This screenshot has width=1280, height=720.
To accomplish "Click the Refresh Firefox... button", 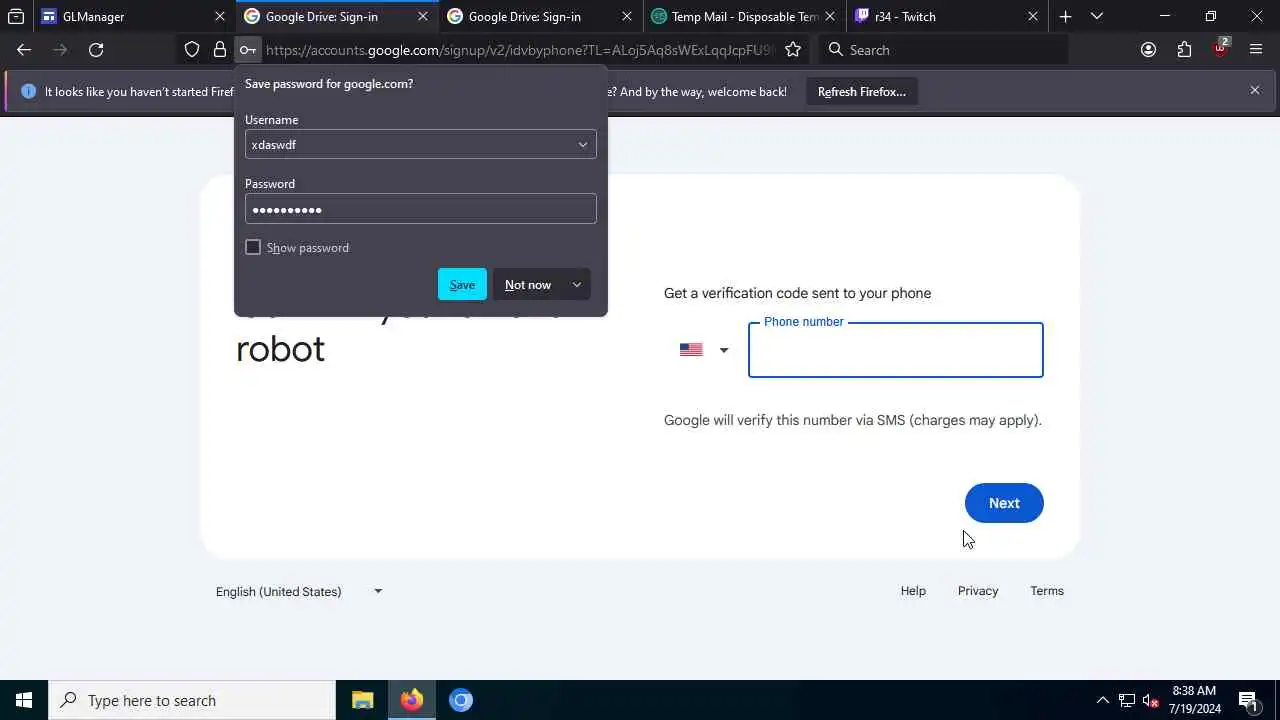I will coord(862,91).
